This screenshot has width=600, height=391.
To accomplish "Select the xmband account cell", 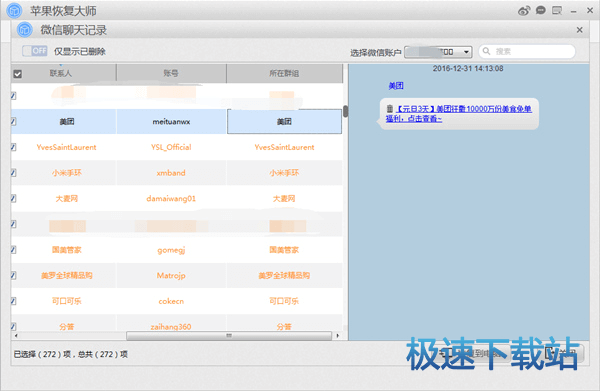I will tap(171, 173).
